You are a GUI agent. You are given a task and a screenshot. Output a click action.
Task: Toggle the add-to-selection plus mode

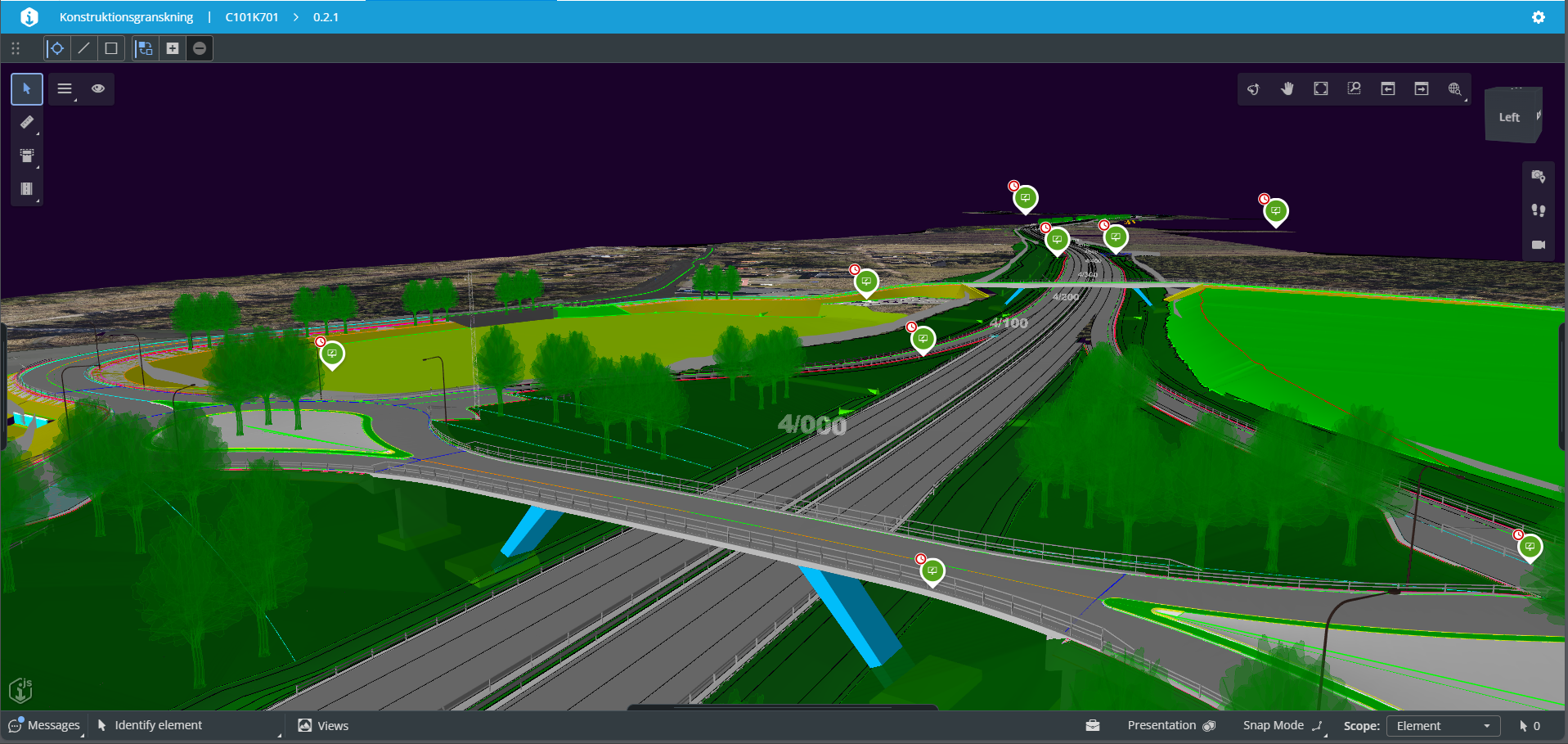(x=173, y=48)
